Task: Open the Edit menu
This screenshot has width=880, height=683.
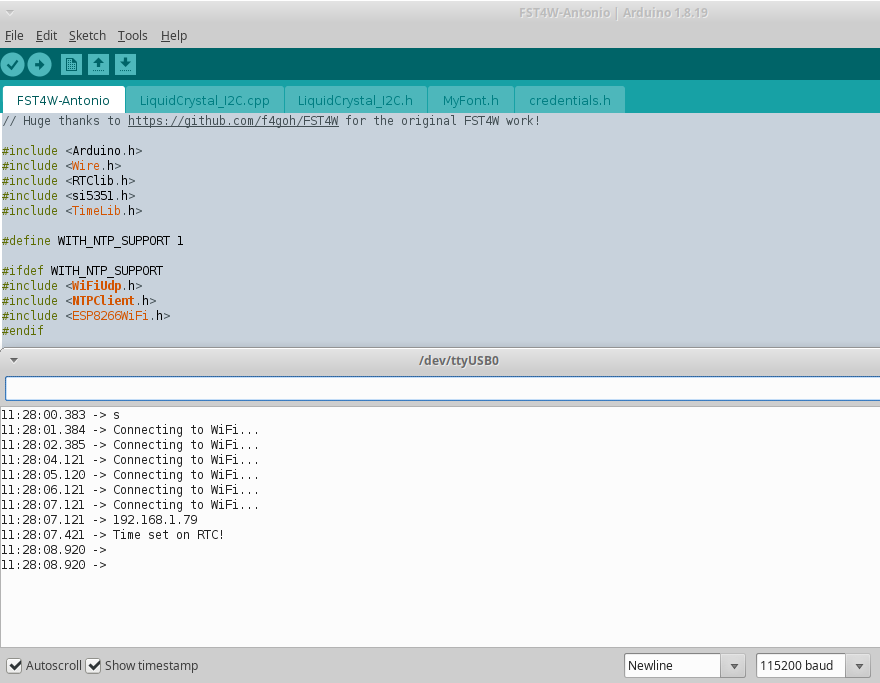Action: (x=46, y=36)
